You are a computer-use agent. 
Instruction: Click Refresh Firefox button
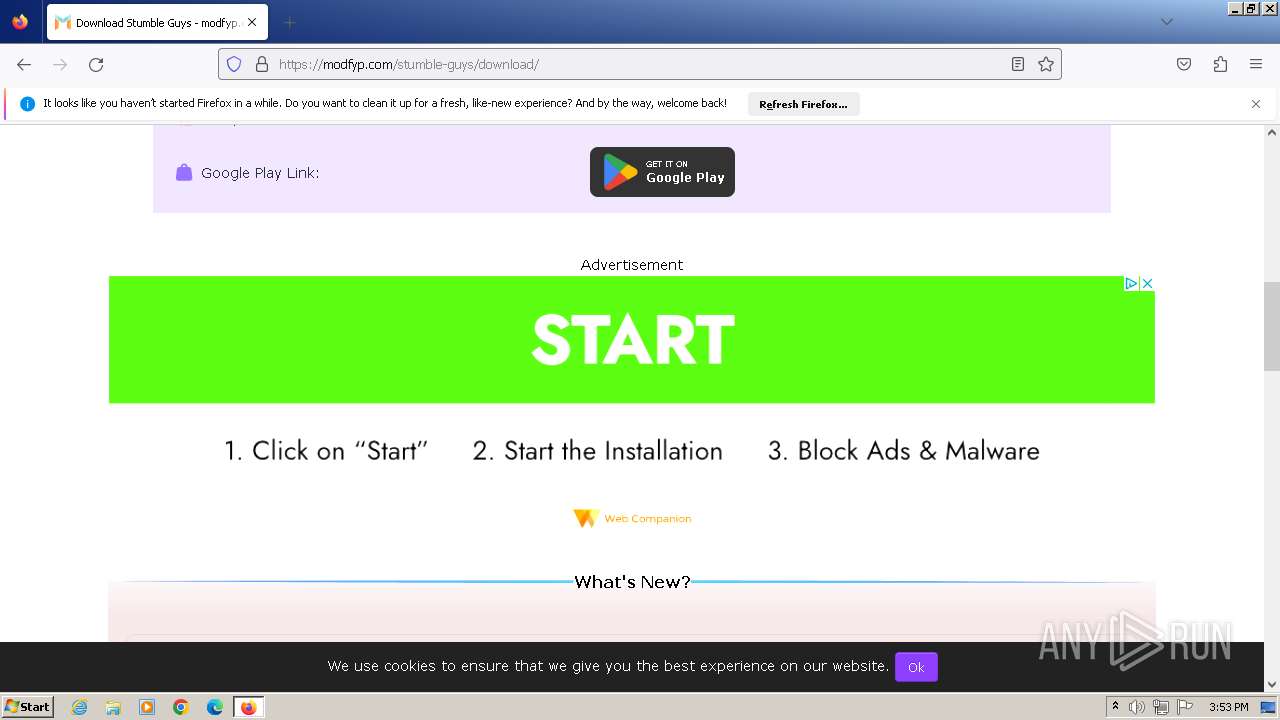click(803, 104)
